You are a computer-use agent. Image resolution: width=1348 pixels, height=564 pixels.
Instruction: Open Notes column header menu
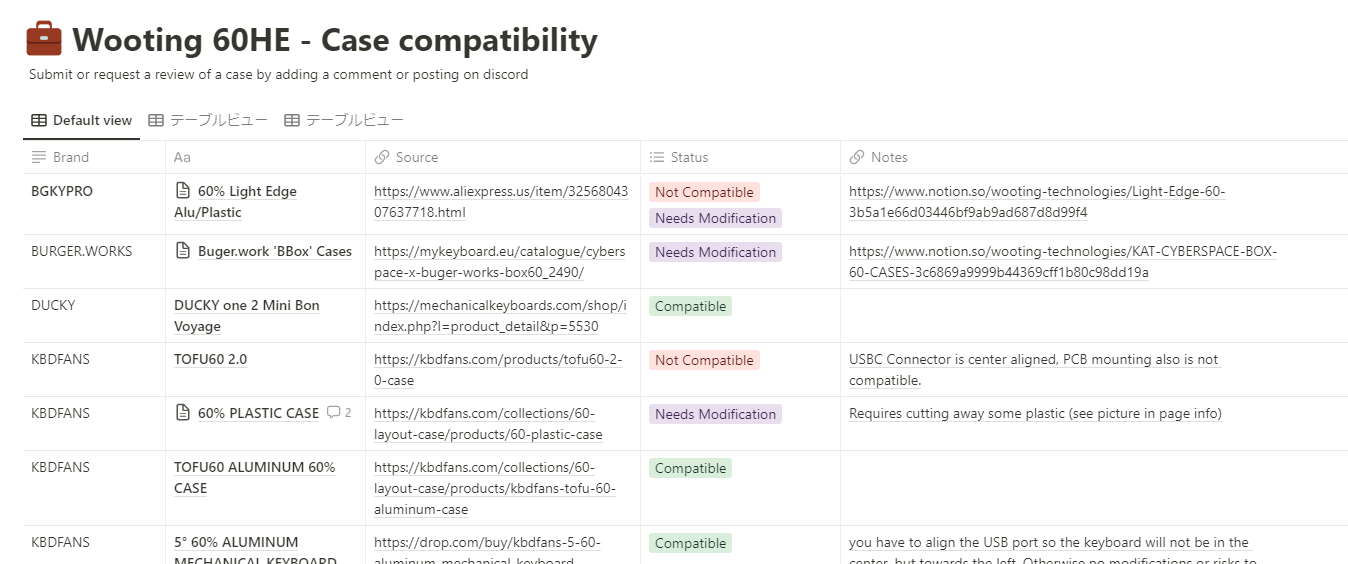click(x=1094, y=157)
